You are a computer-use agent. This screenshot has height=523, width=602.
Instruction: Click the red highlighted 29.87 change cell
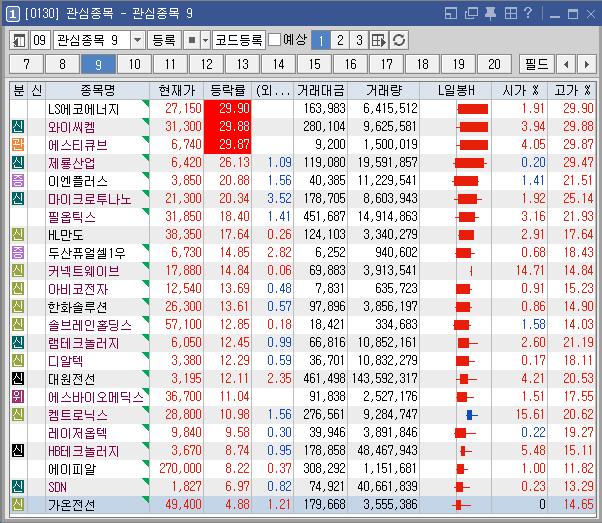[227, 144]
